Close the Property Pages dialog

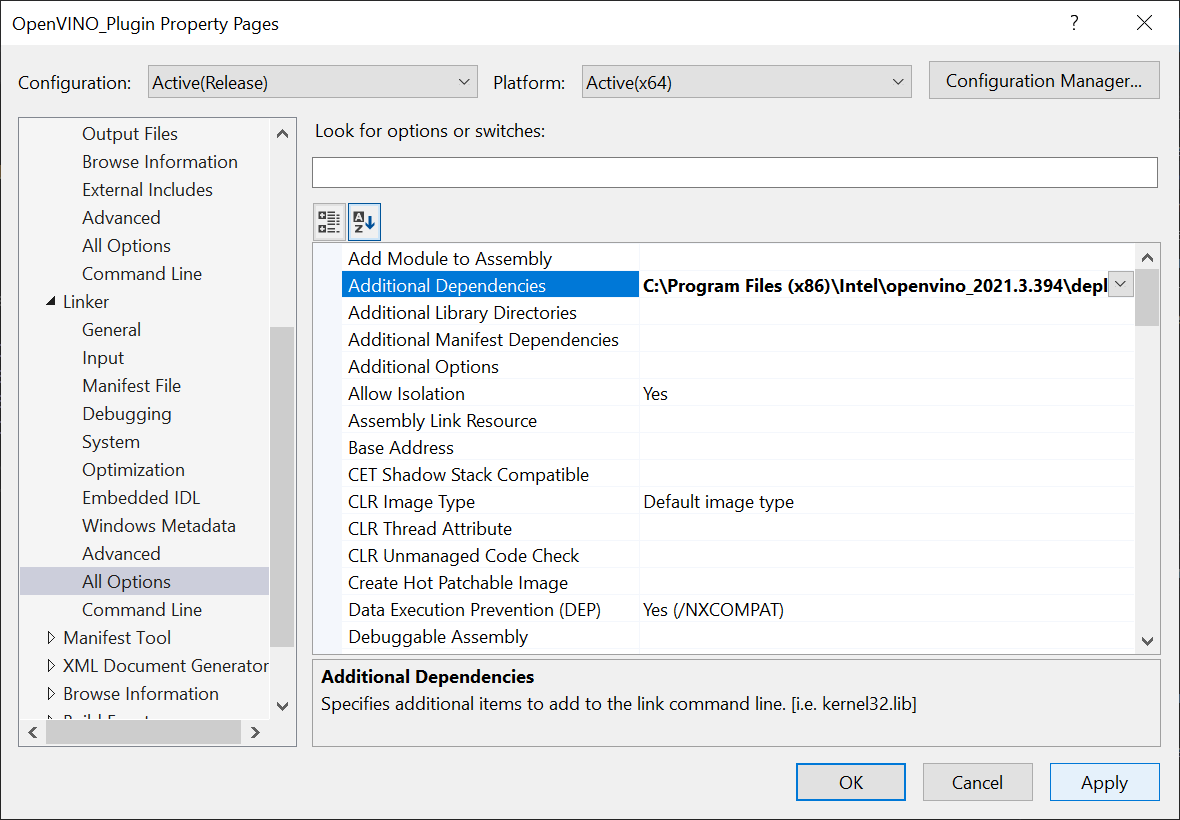[1144, 23]
